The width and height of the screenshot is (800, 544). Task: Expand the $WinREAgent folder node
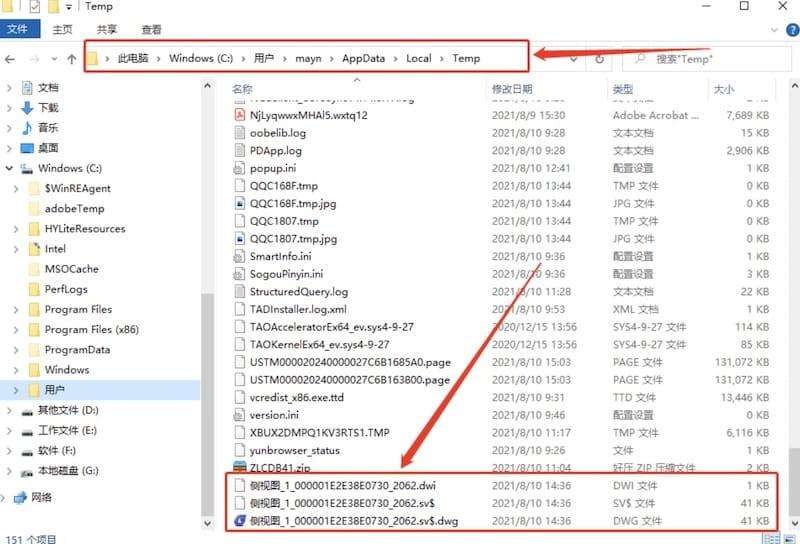[x=16, y=188]
